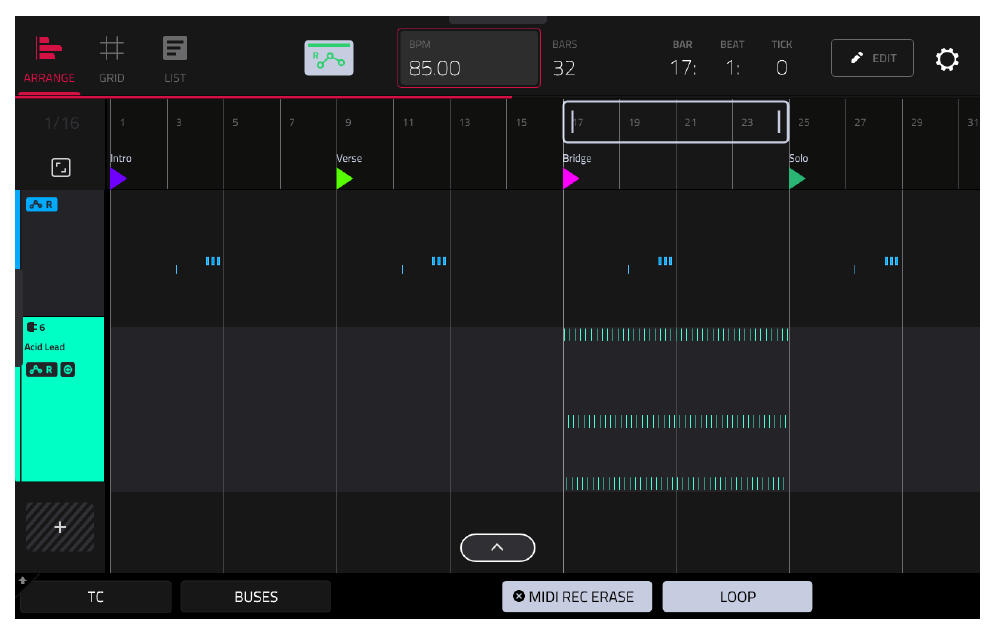The height and width of the screenshot is (636, 996).
Task: Open the LIST view tab
Action: point(175,61)
